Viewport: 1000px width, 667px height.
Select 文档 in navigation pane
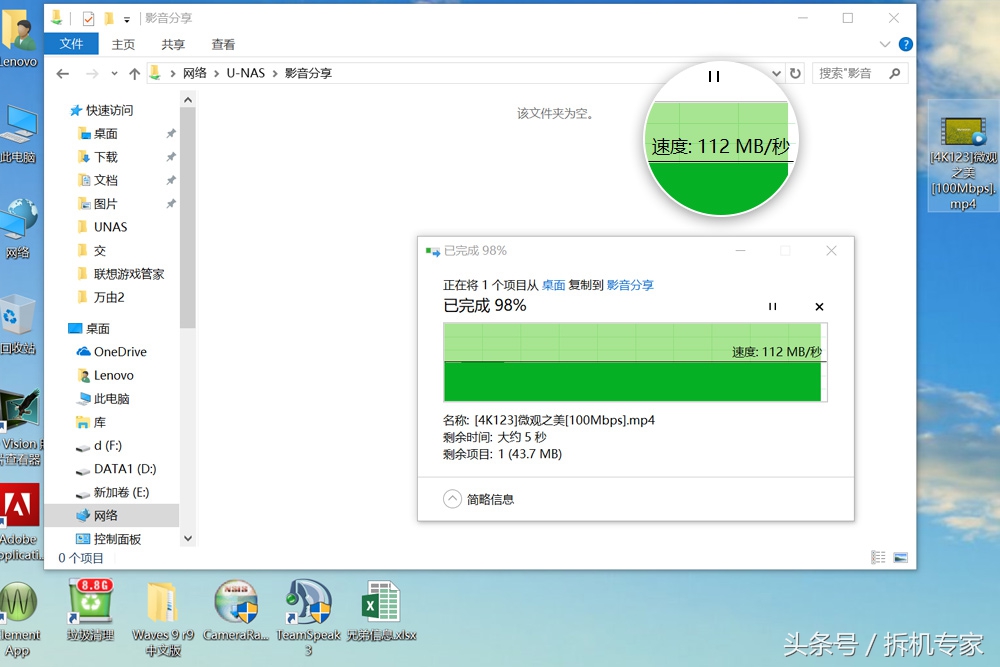click(x=98, y=180)
